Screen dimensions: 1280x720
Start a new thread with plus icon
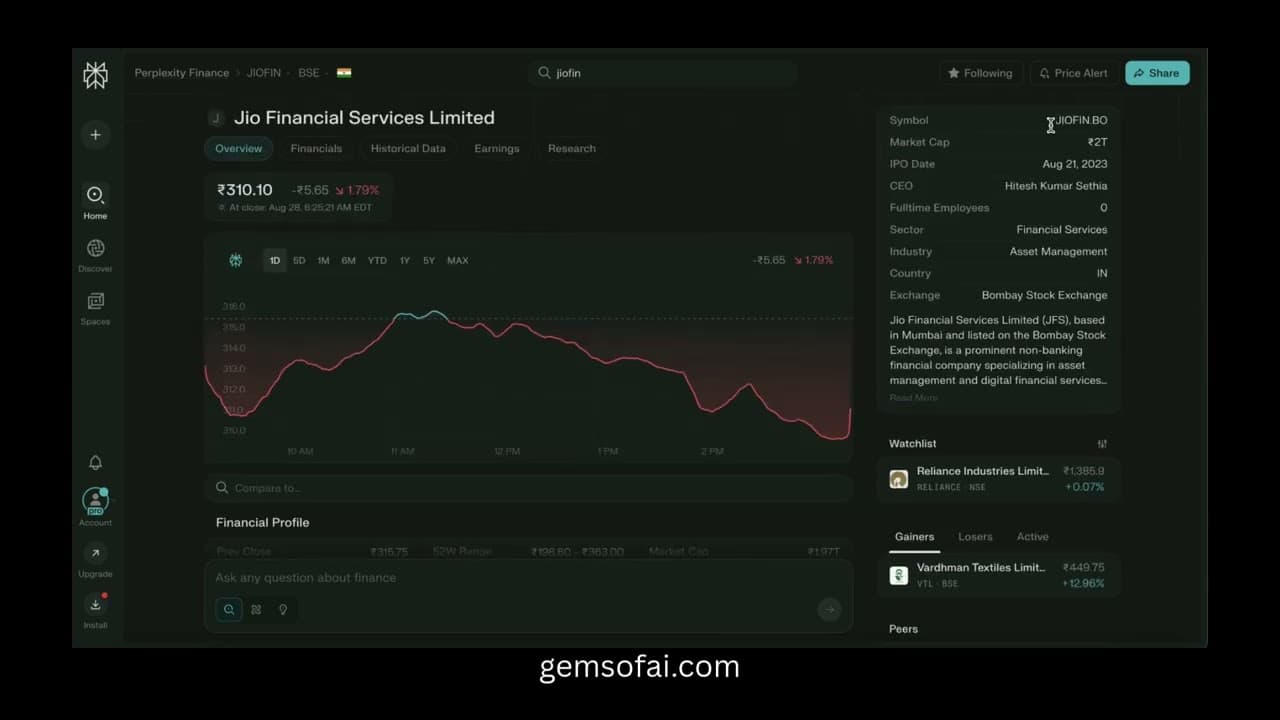click(95, 135)
